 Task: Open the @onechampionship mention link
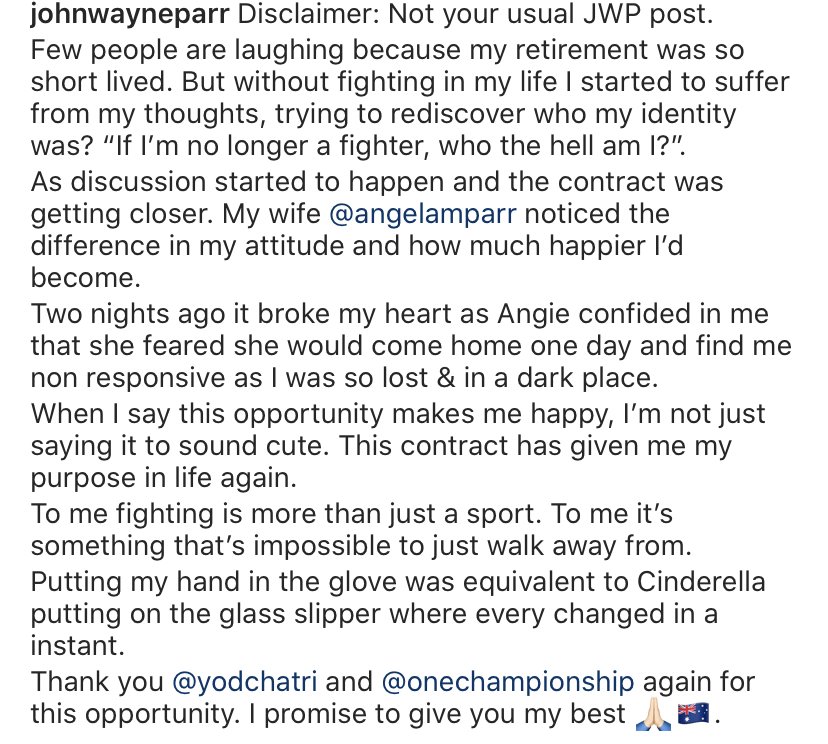click(x=507, y=682)
